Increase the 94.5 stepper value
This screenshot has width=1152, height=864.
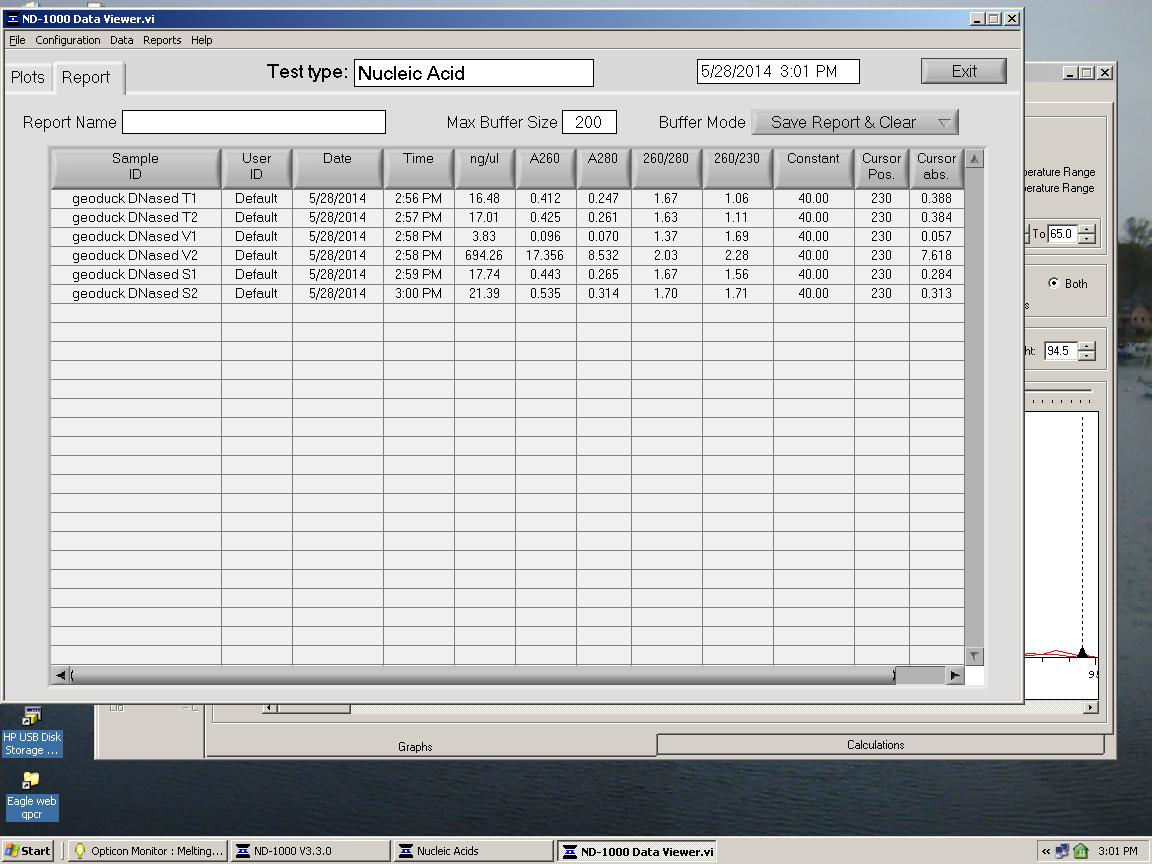(x=1087, y=346)
